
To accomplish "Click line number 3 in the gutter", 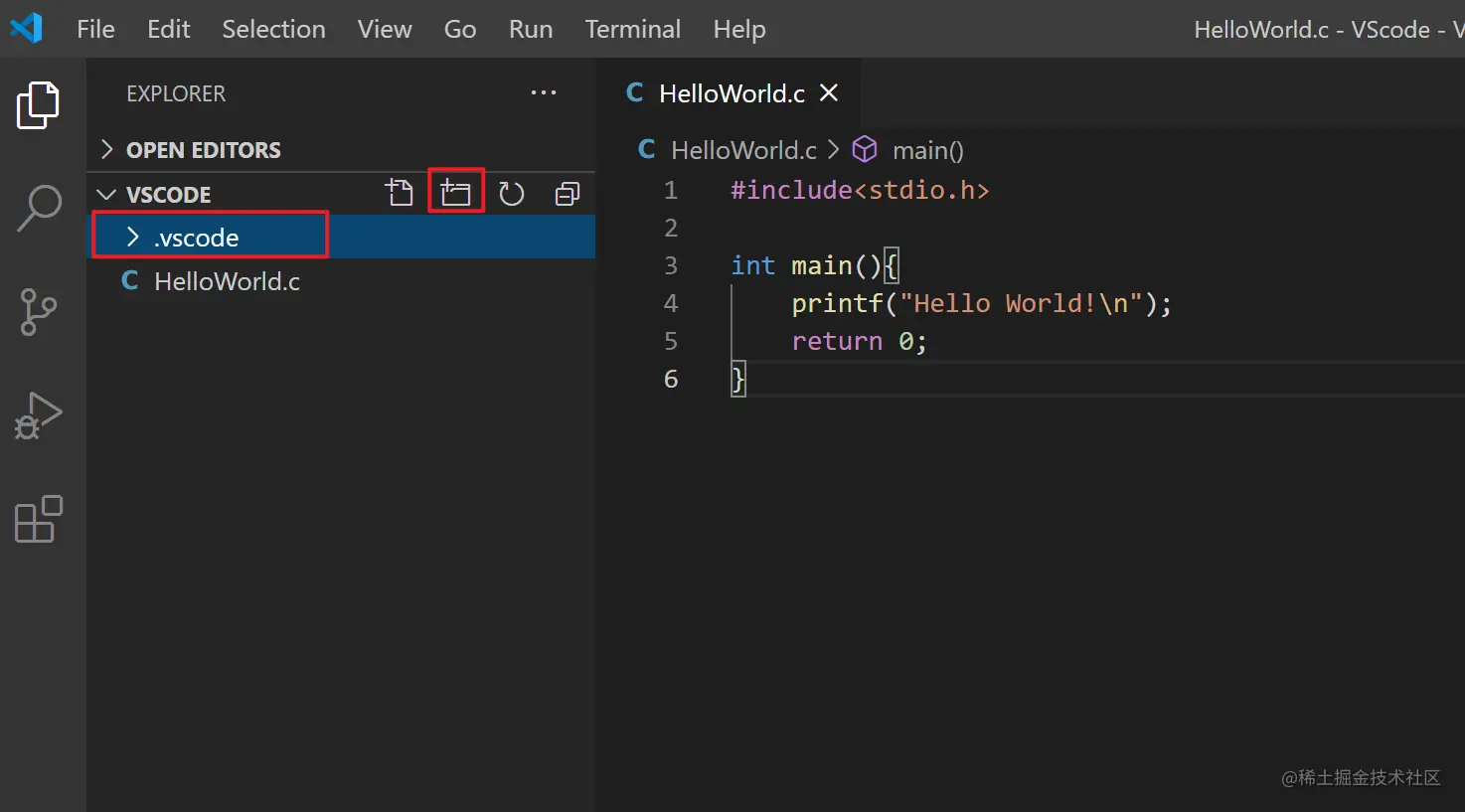I will [x=671, y=265].
